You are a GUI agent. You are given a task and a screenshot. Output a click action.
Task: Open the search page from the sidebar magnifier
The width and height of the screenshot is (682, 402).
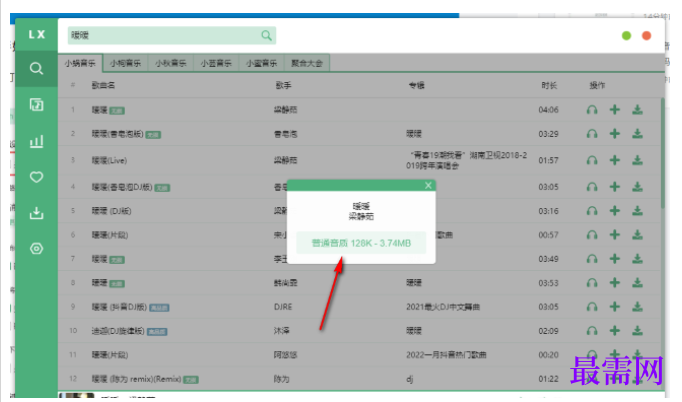coord(36,69)
